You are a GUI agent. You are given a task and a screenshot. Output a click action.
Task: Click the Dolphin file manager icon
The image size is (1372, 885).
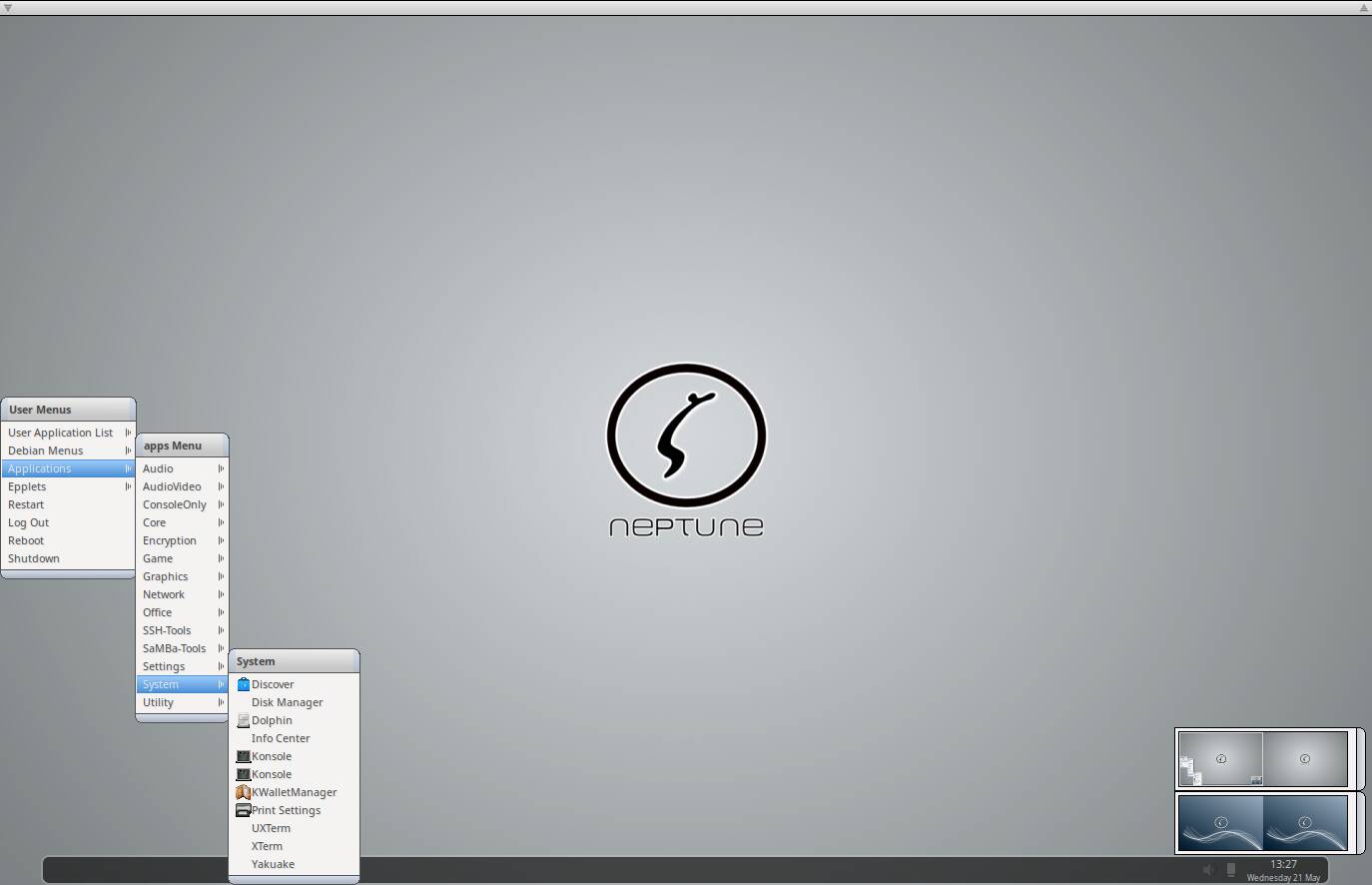243,720
